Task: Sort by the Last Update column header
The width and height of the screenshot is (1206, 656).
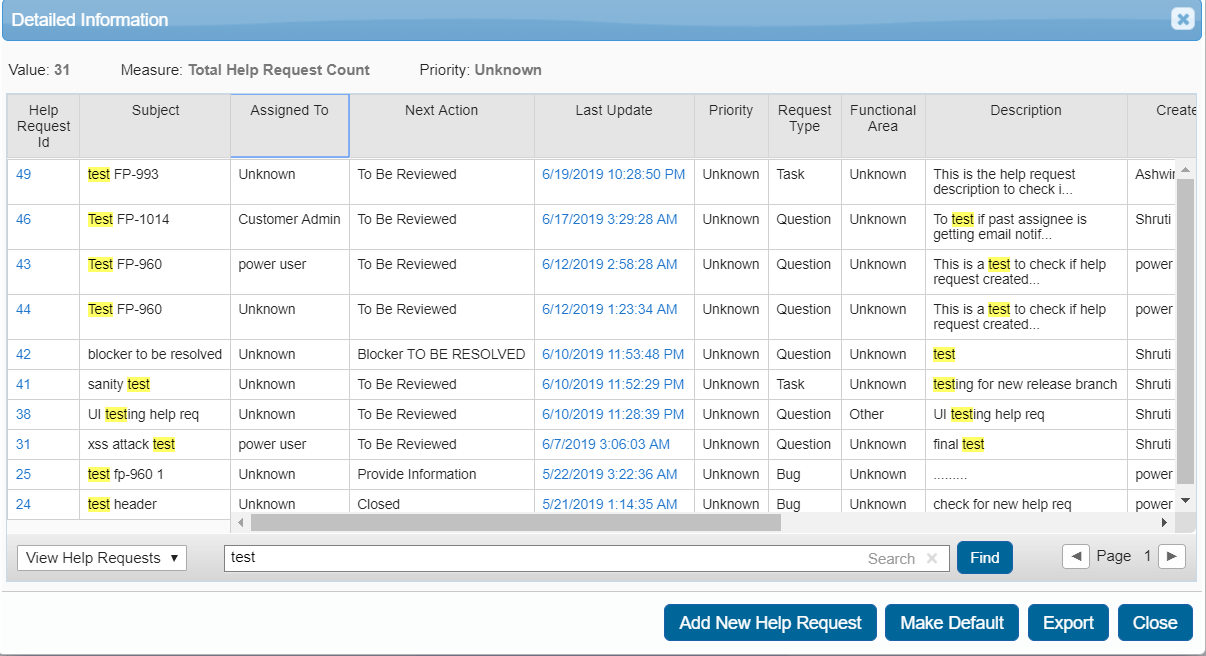Action: tap(613, 111)
